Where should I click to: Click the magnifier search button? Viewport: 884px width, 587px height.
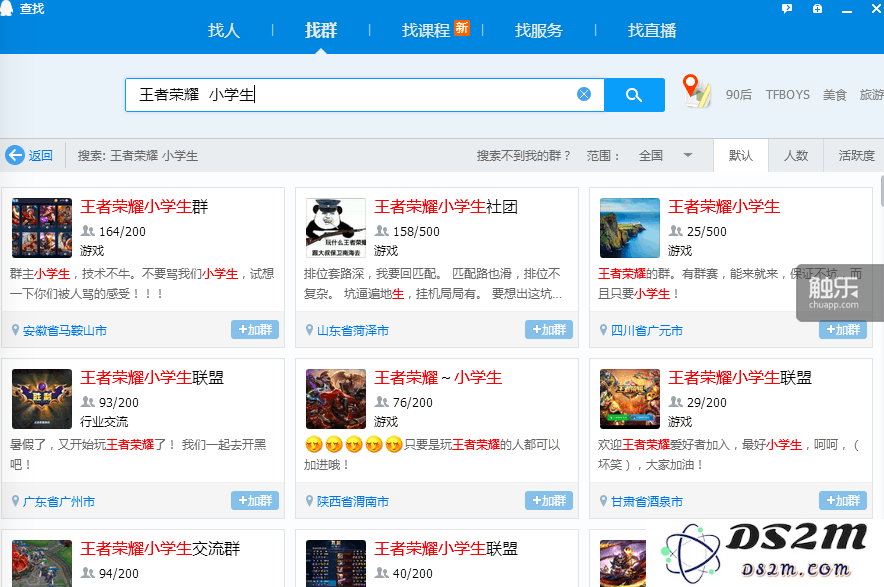point(634,95)
